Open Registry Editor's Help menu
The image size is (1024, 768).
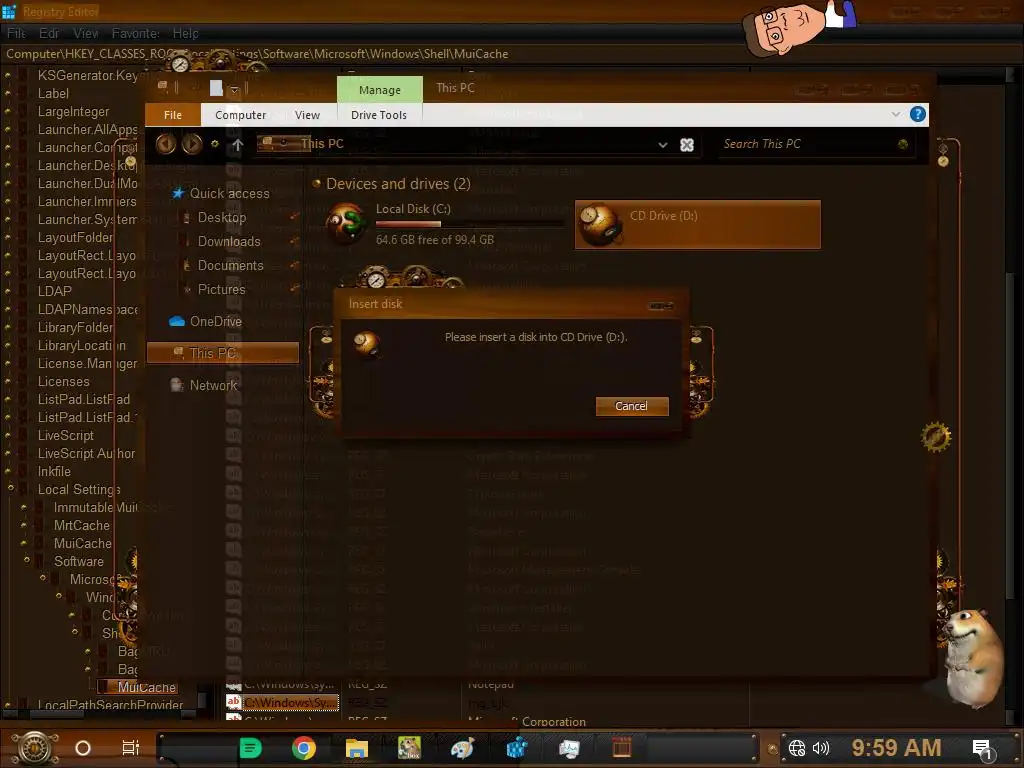pos(185,33)
